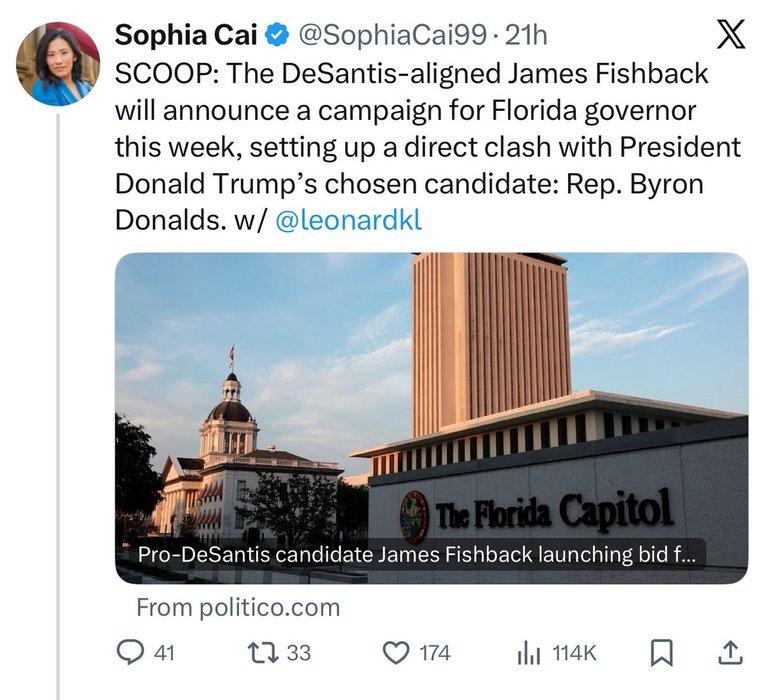765x700 pixels.
Task: Click the From politico.com source link
Action: click(238, 607)
